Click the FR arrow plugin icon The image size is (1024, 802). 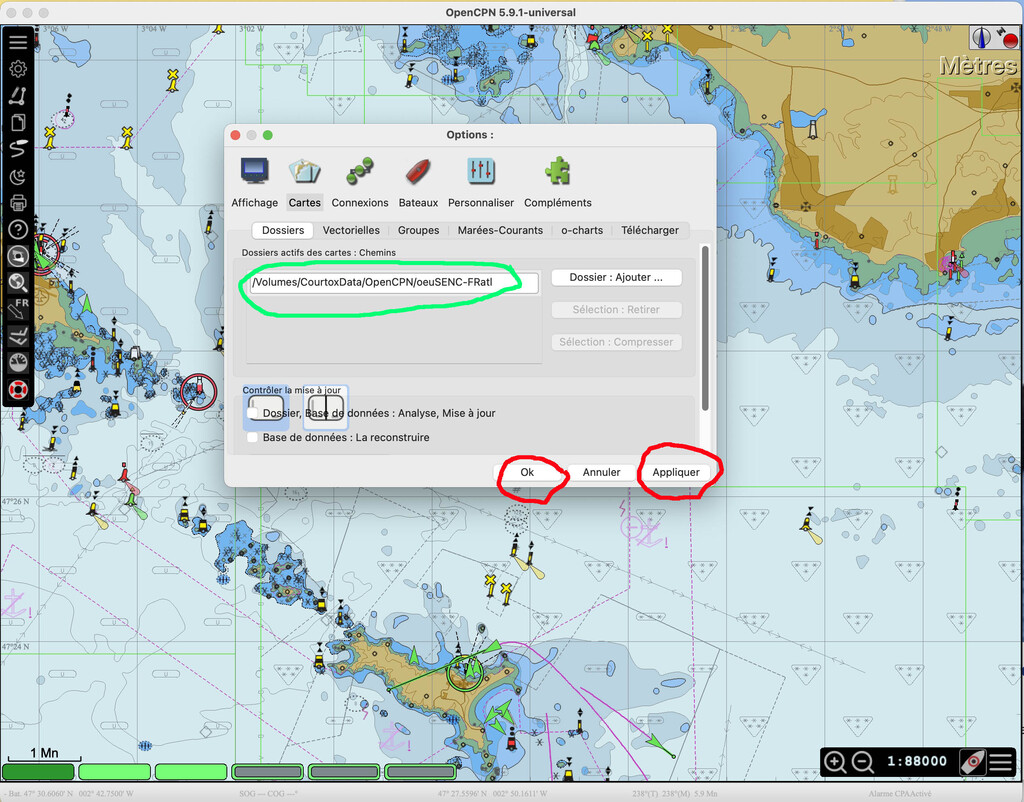(18, 310)
